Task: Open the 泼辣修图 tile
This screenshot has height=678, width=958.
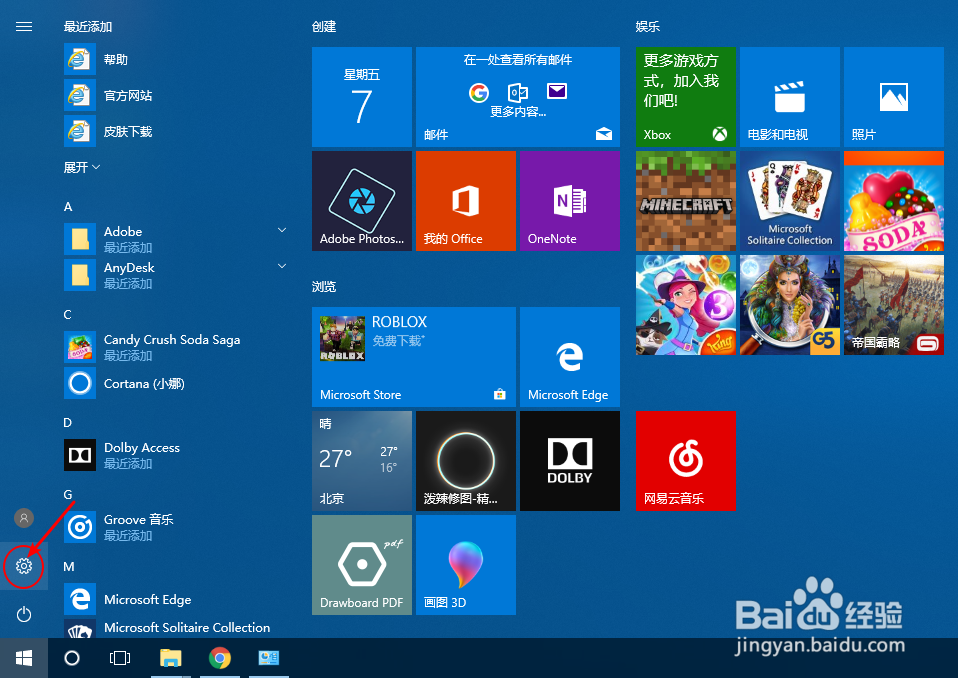Action: [466, 461]
